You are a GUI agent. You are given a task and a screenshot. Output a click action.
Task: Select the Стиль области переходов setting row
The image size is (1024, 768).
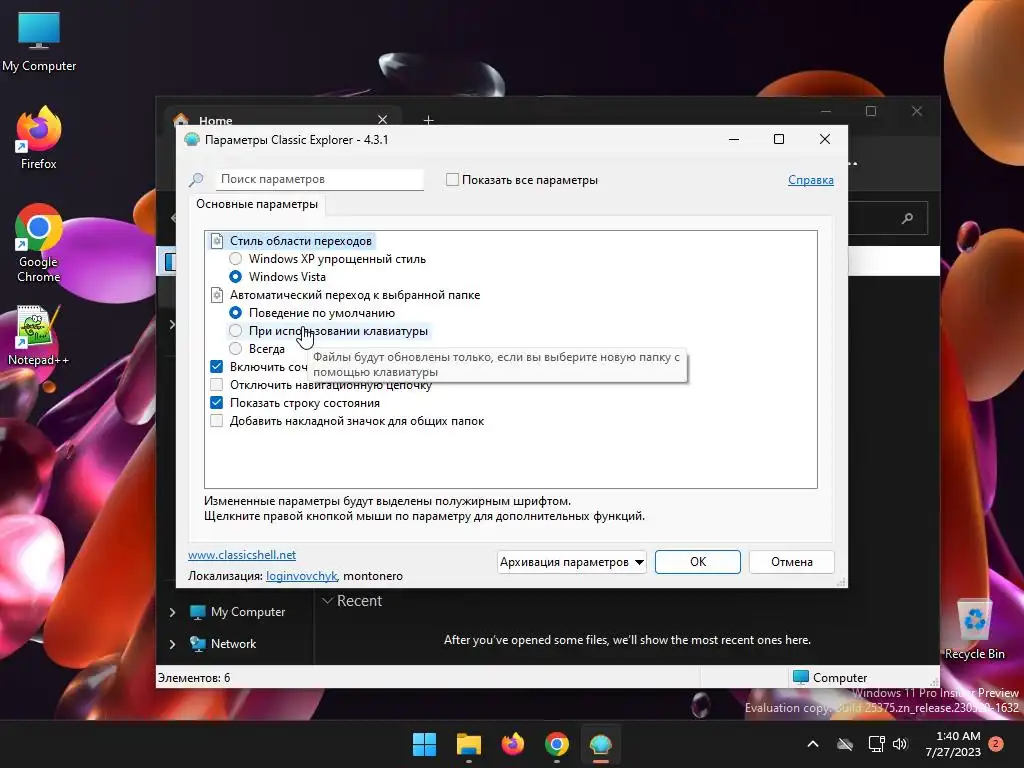pyautogui.click(x=291, y=241)
